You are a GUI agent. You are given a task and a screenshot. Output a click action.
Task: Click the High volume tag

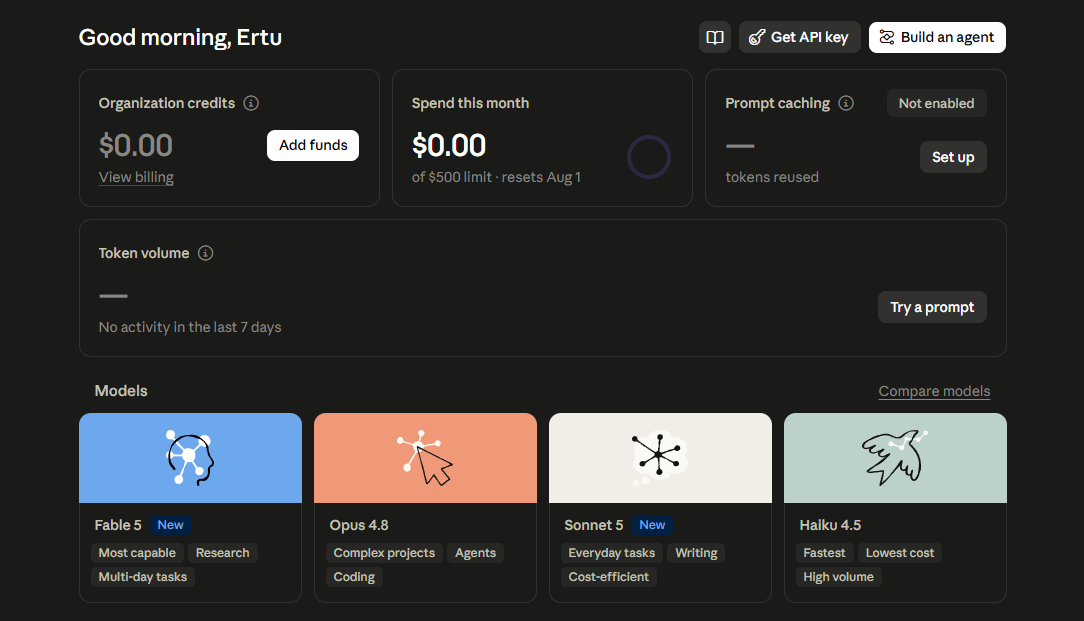tap(838, 577)
